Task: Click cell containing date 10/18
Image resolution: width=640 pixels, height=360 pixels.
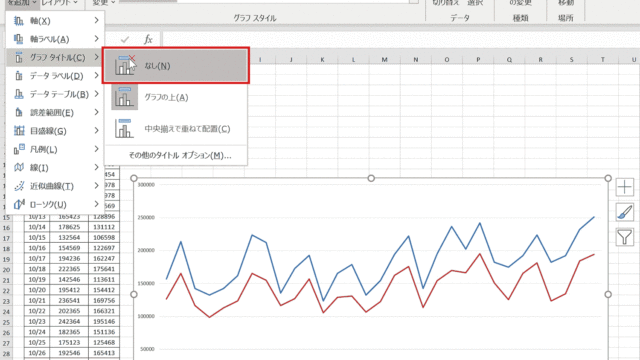Action: 37,269
